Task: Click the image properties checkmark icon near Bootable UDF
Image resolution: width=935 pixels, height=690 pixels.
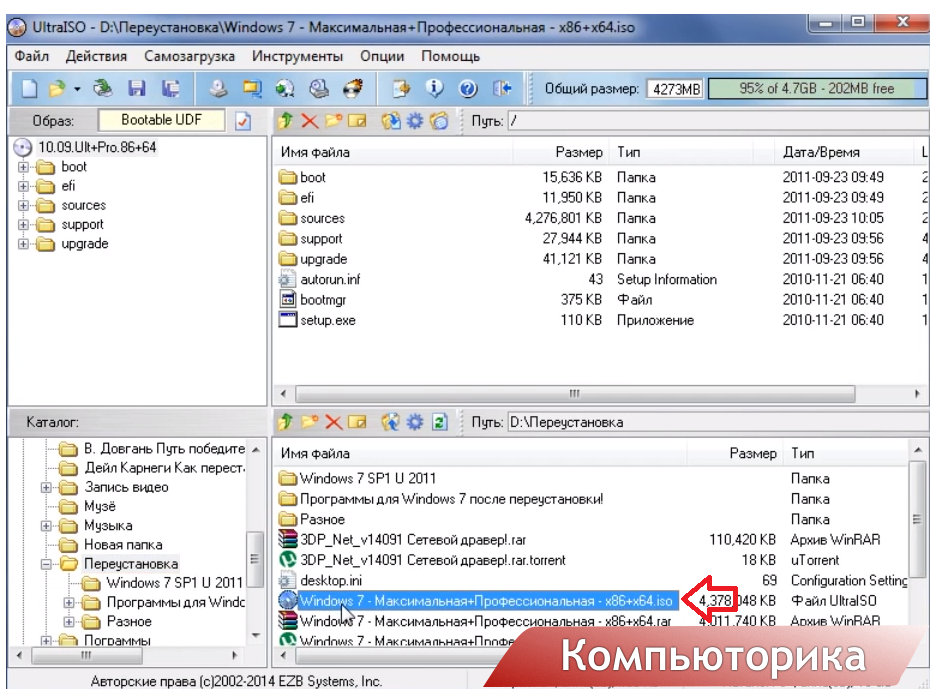Action: (243, 121)
